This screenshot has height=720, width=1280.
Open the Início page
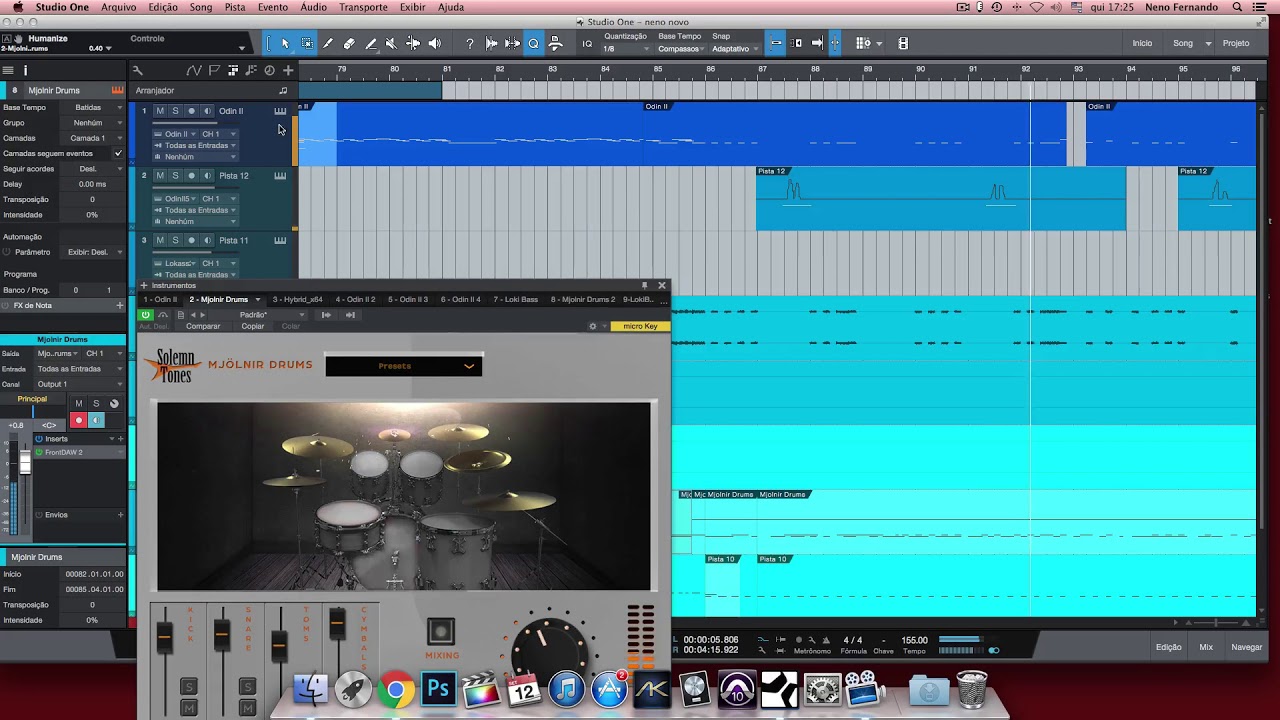coord(1142,44)
